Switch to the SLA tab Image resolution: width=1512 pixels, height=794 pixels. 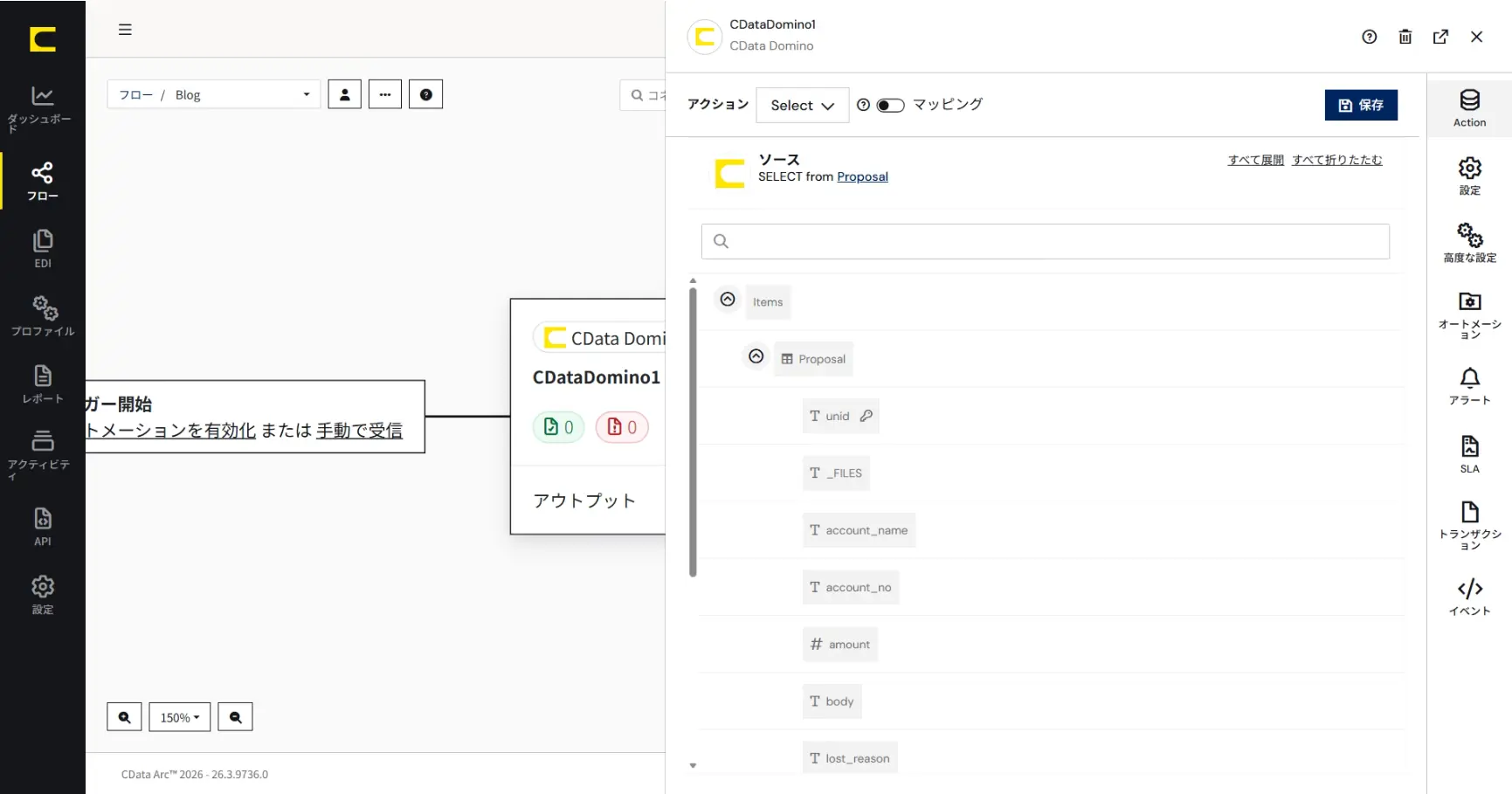point(1469,454)
